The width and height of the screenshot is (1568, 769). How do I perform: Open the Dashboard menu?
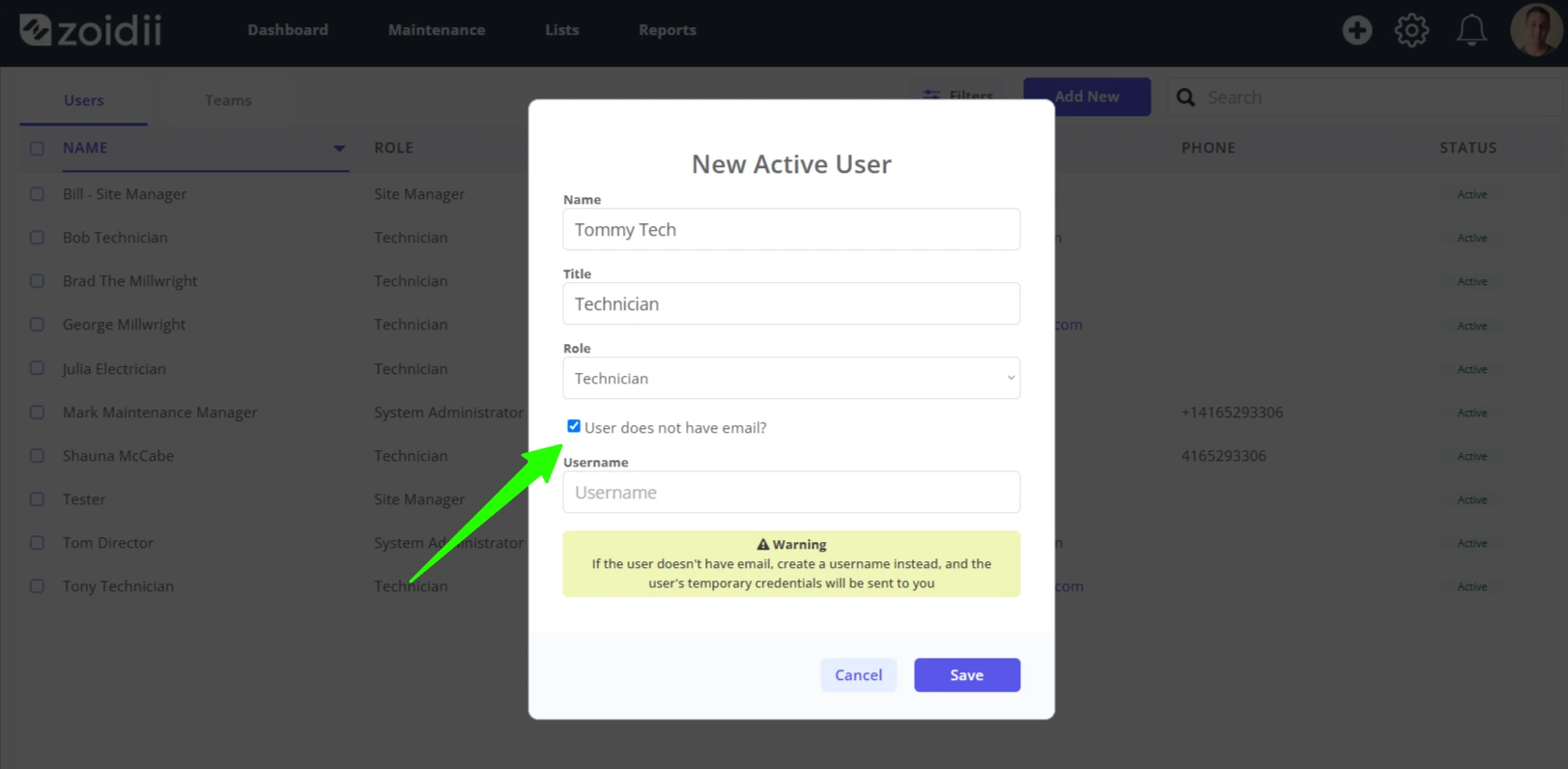(288, 30)
